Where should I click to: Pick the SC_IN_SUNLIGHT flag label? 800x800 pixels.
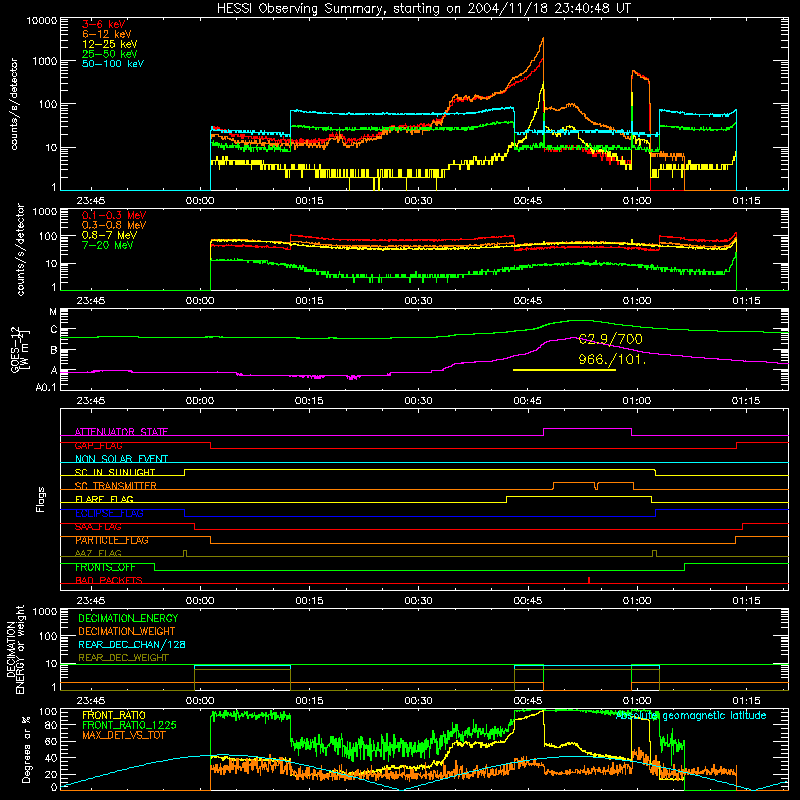pyautogui.click(x=115, y=472)
